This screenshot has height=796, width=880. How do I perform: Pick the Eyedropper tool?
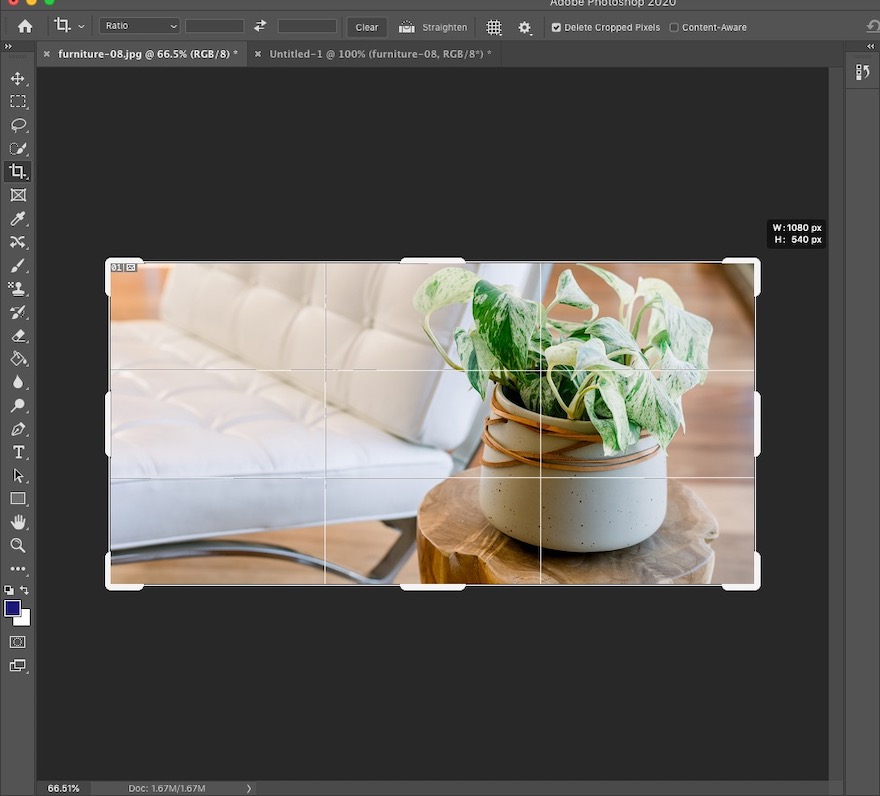[x=18, y=219]
